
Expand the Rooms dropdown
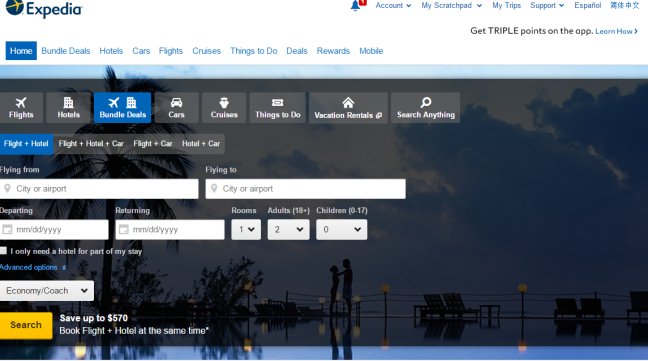246,230
